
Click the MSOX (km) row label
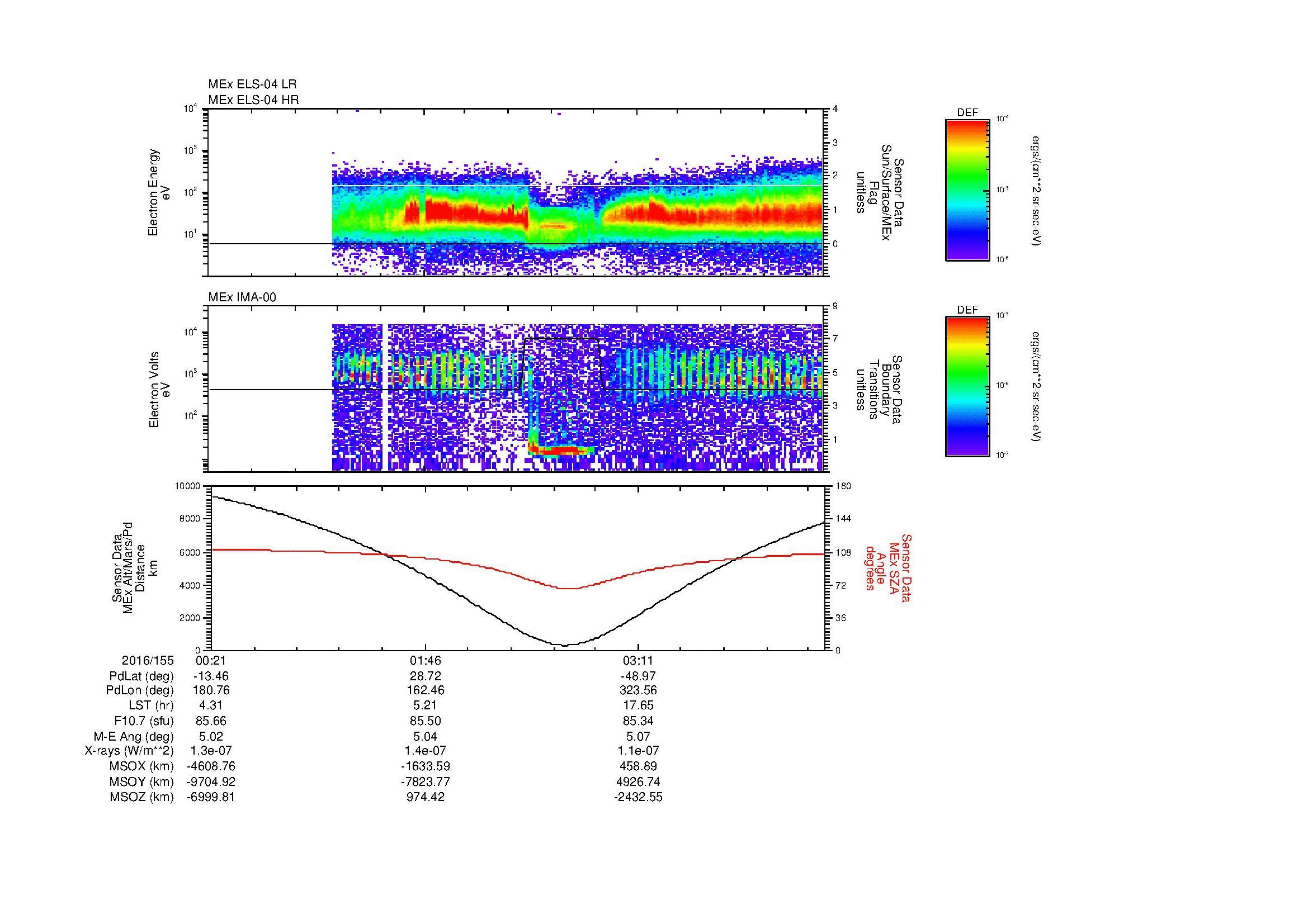142,766
